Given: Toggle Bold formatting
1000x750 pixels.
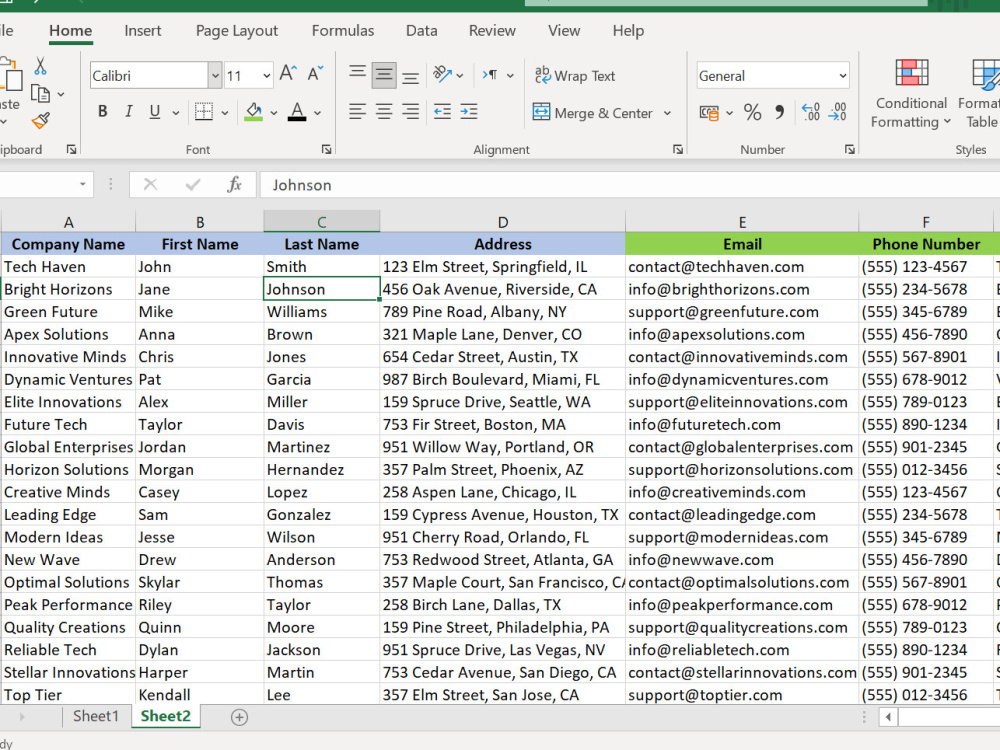Looking at the screenshot, I should click(x=103, y=112).
